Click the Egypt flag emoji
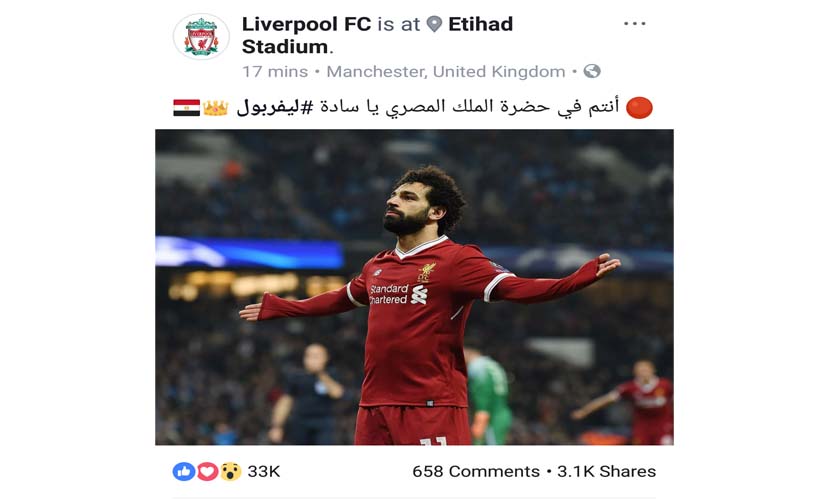 tap(186, 107)
